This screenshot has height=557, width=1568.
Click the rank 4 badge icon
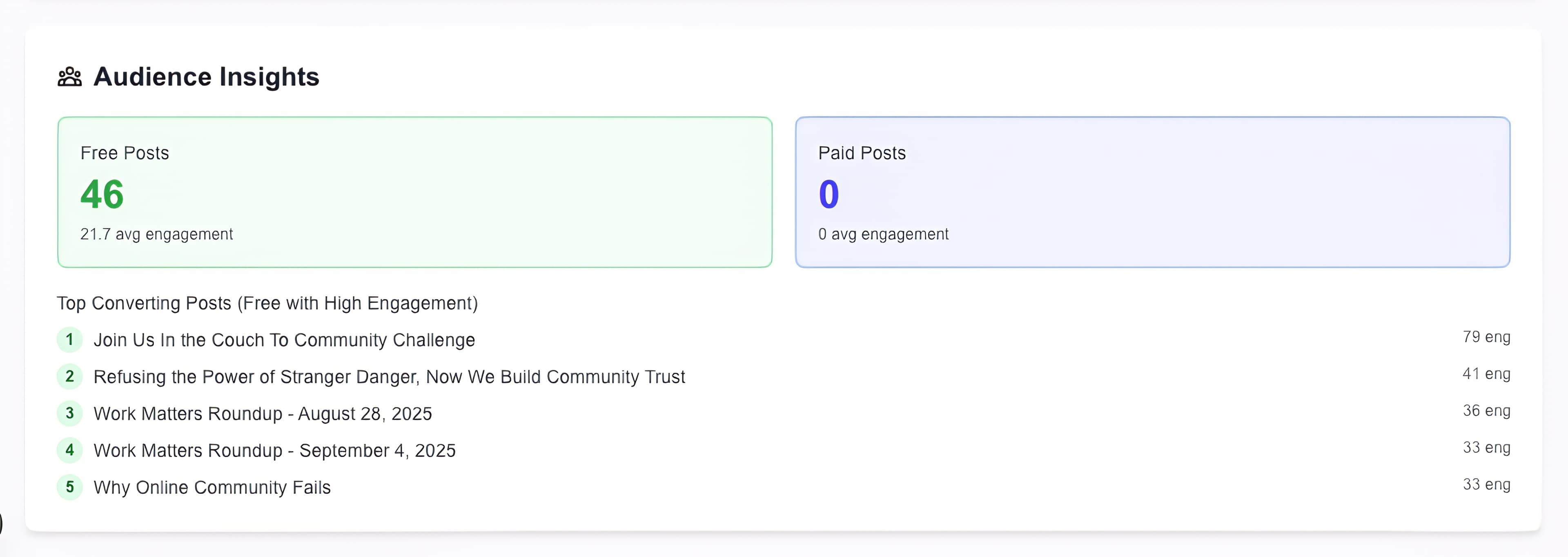tap(70, 450)
